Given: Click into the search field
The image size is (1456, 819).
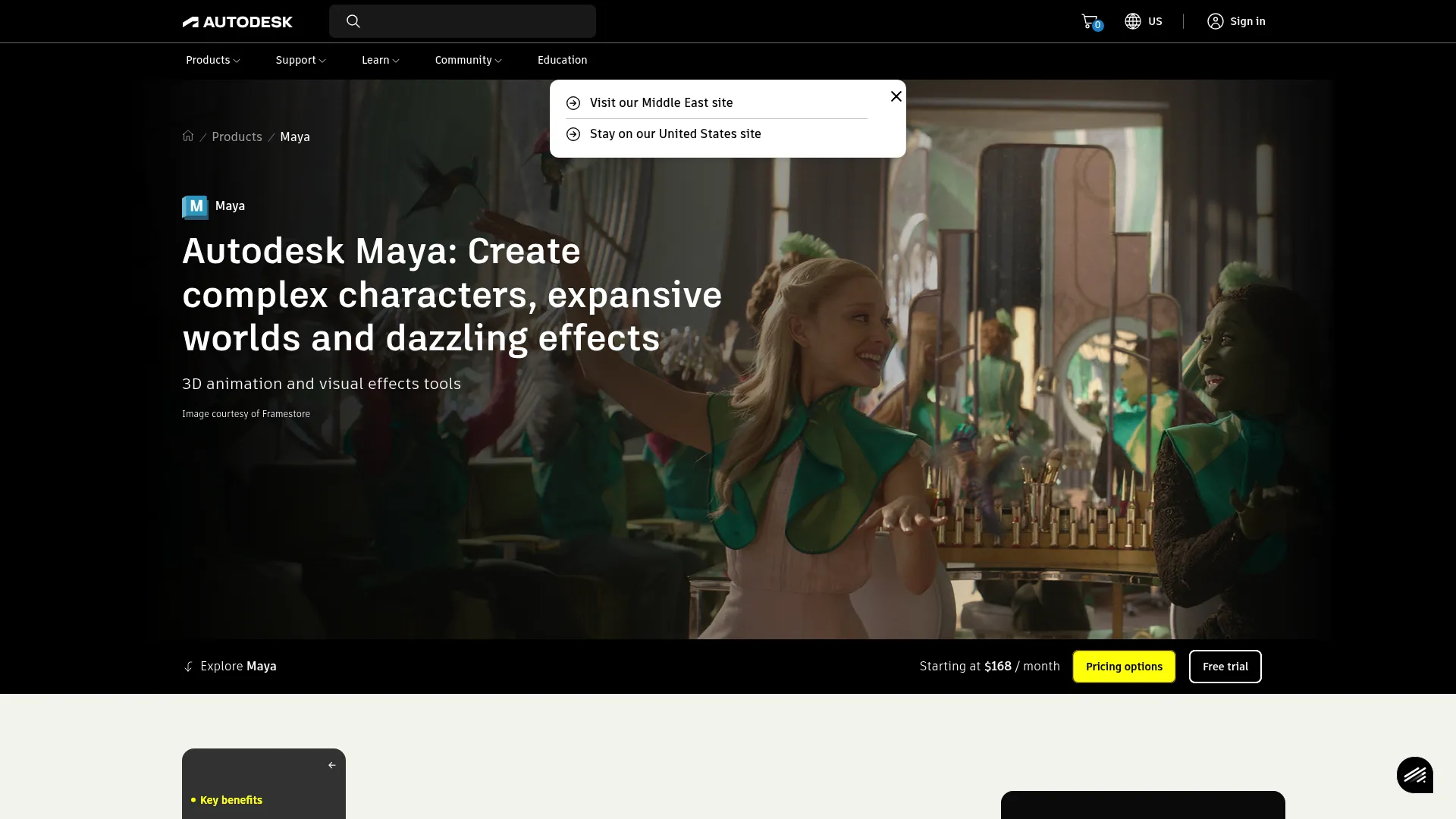Looking at the screenshot, I should 463,21.
